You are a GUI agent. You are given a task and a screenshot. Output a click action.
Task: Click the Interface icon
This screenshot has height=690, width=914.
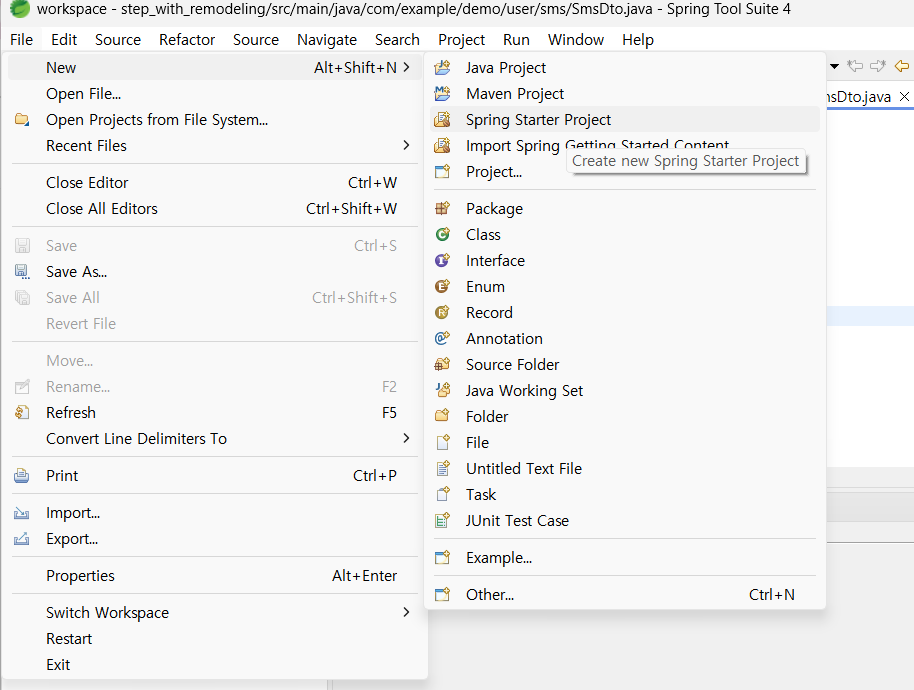click(442, 260)
